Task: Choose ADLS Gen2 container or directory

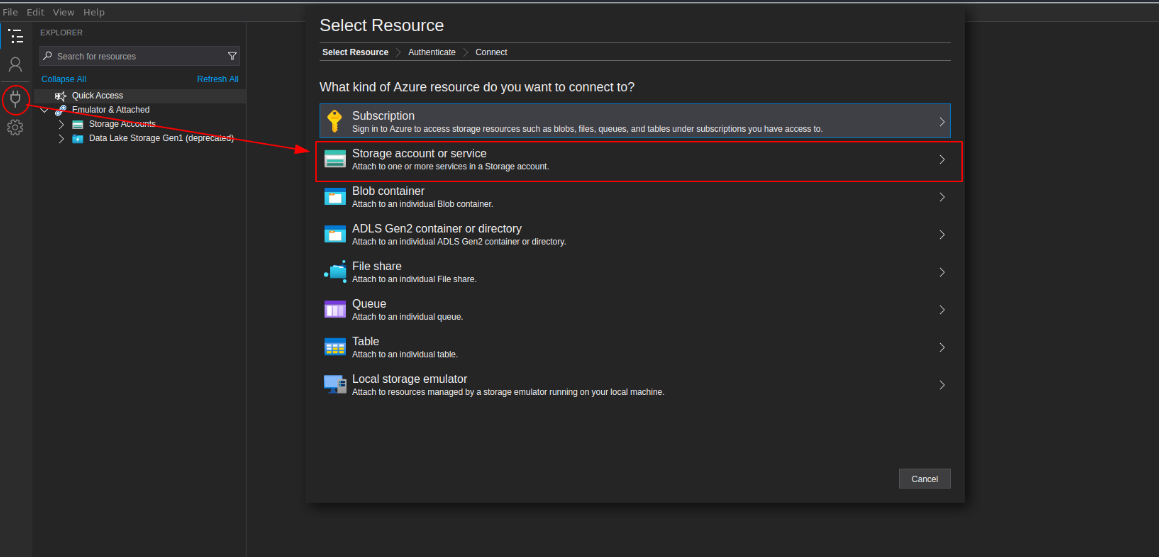Action: [x=635, y=235]
